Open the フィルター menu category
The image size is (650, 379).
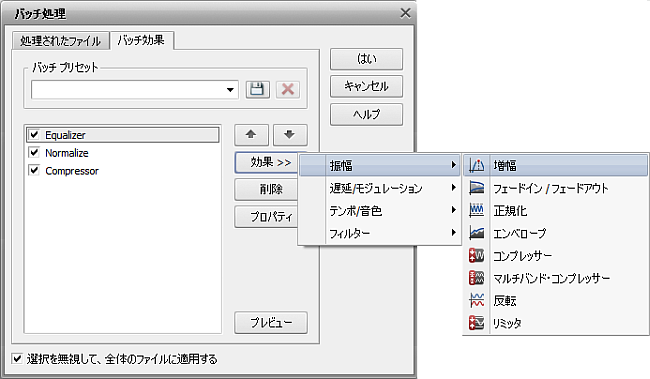coord(380,233)
